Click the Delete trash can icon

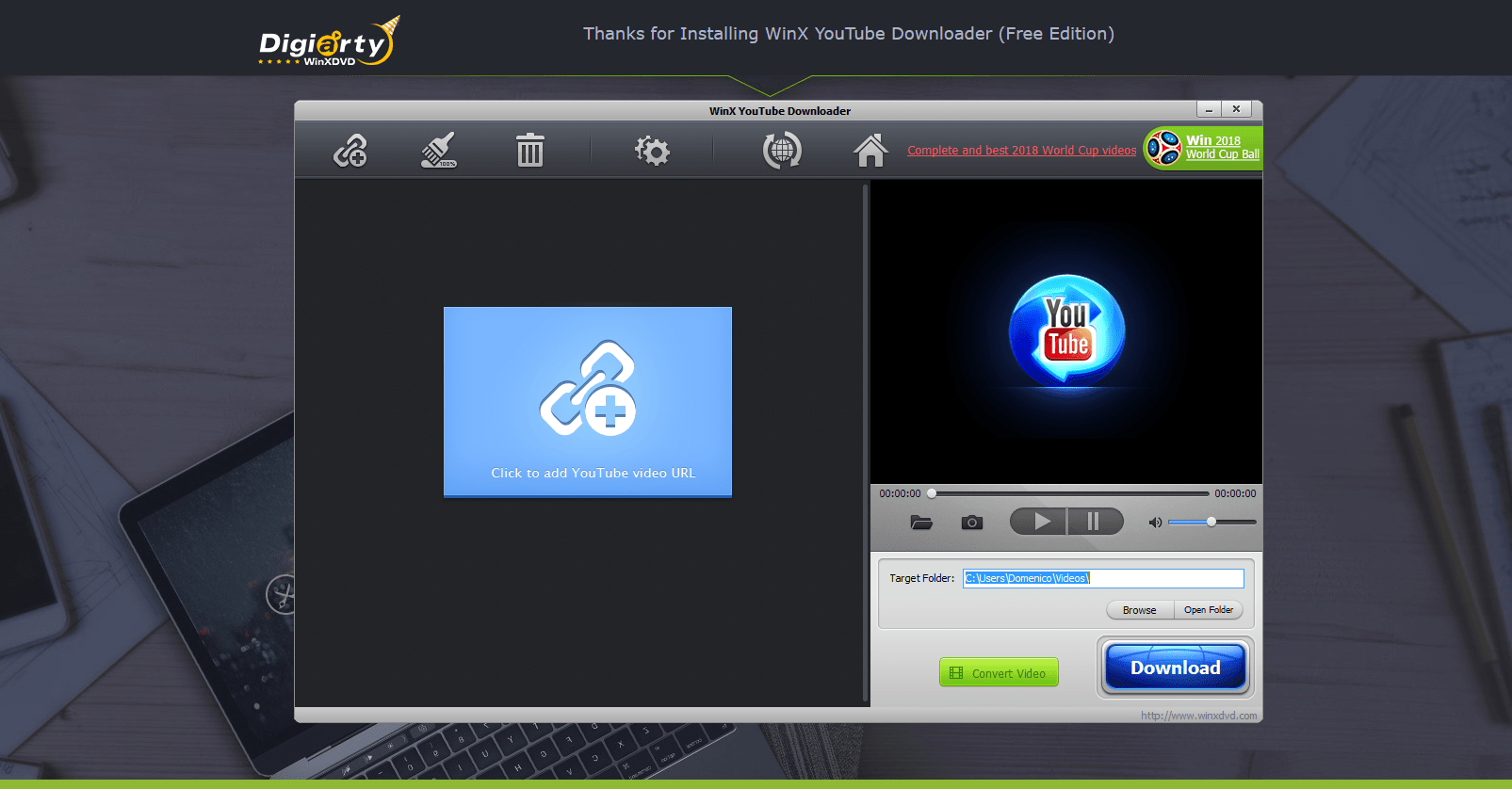530,150
